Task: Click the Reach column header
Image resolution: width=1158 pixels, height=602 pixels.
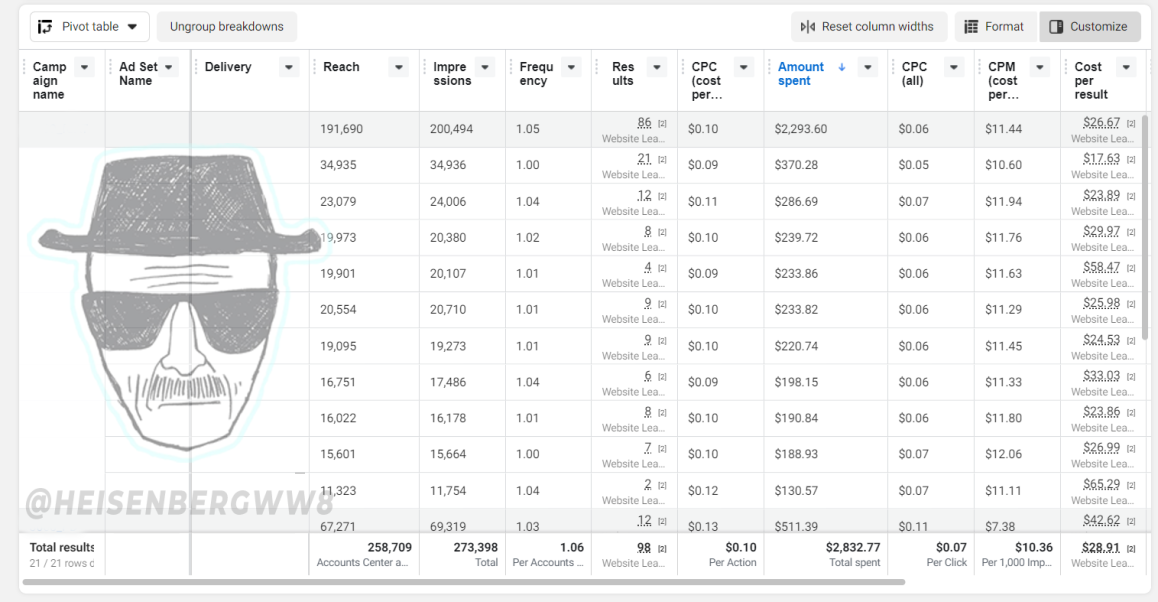Action: point(341,67)
